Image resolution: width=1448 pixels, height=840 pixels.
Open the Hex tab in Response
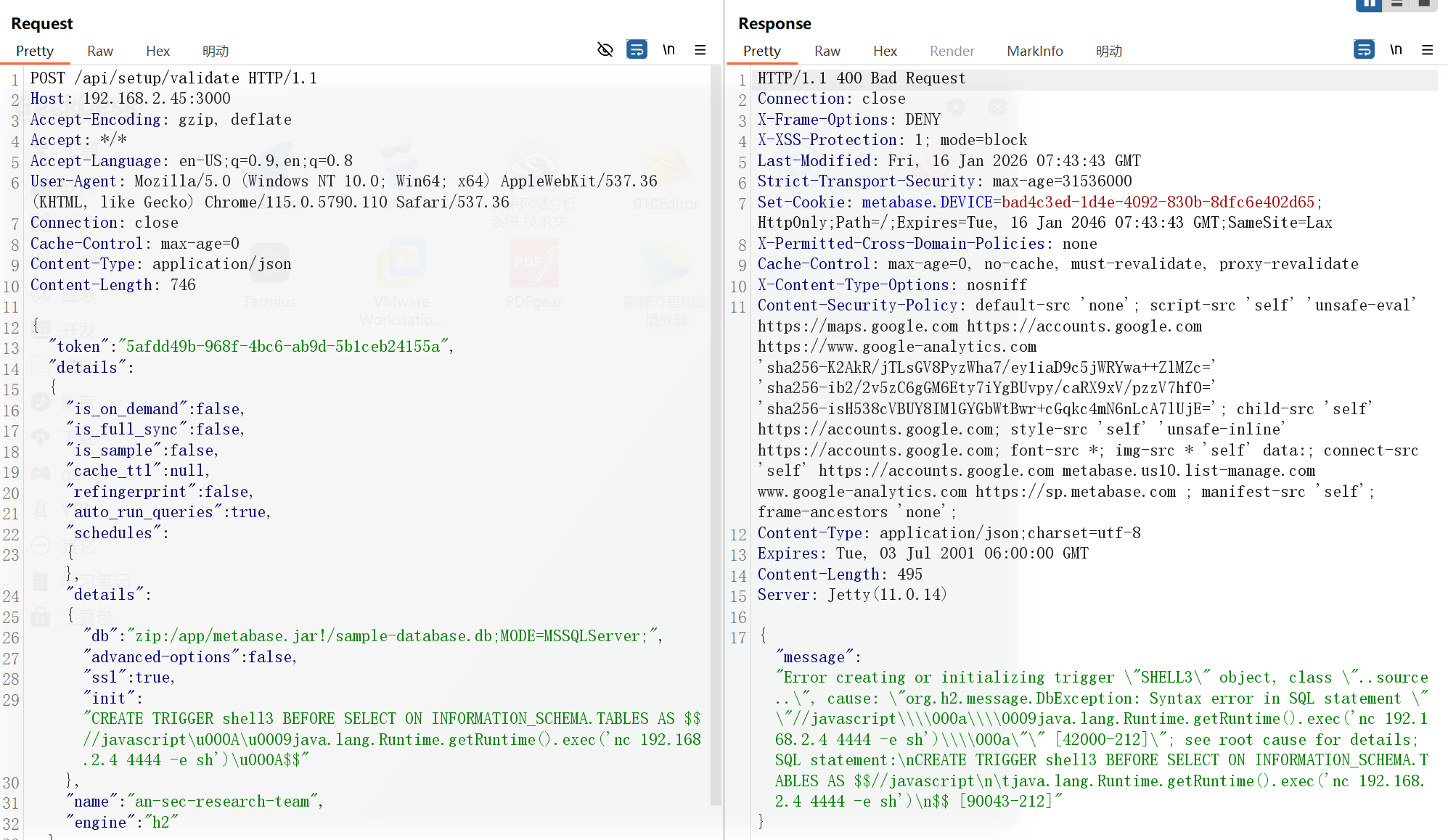pos(885,51)
